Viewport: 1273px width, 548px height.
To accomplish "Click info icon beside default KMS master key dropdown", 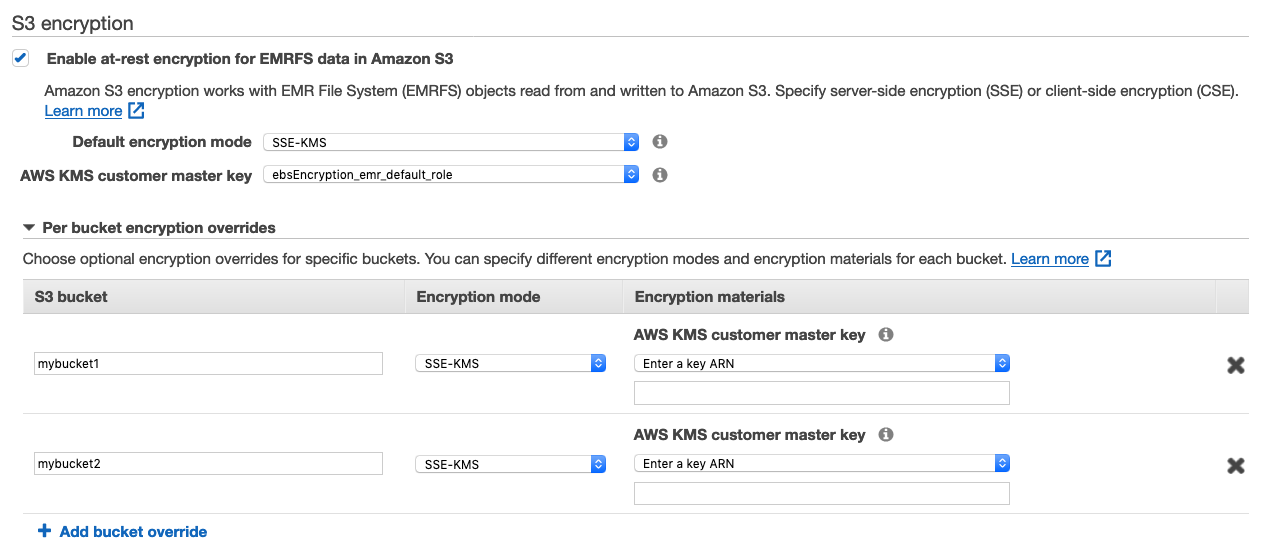I will (x=659, y=175).
